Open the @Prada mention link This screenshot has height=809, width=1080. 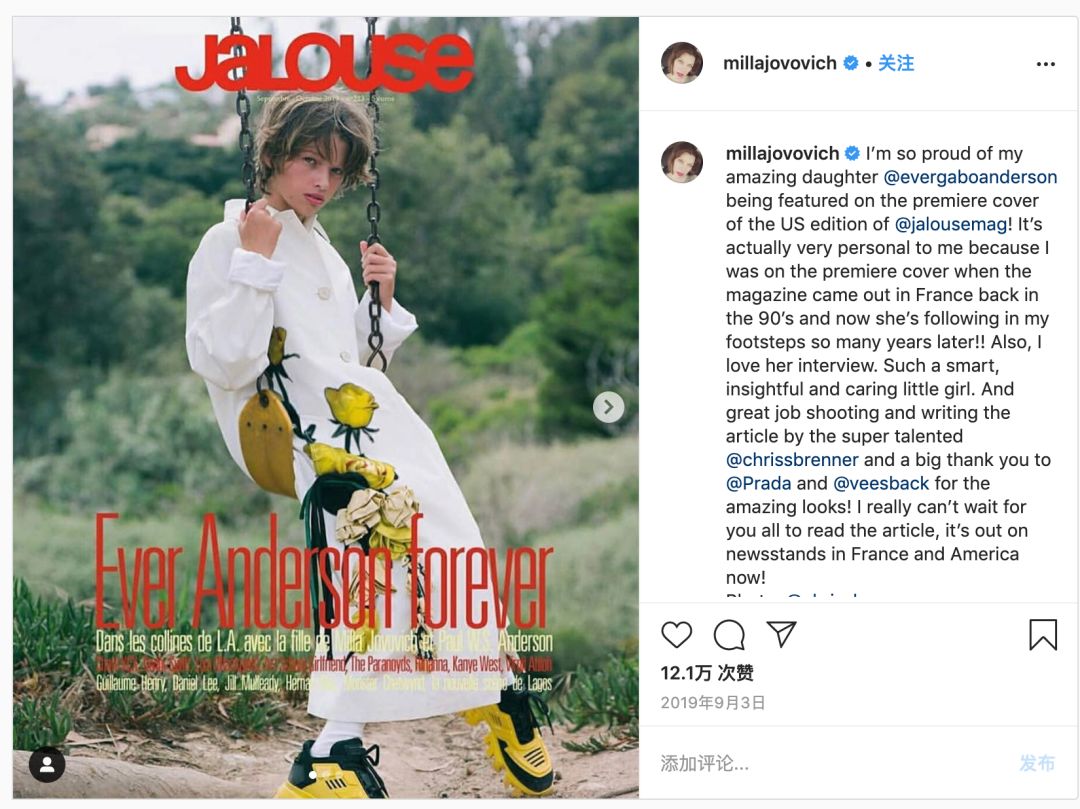point(758,483)
